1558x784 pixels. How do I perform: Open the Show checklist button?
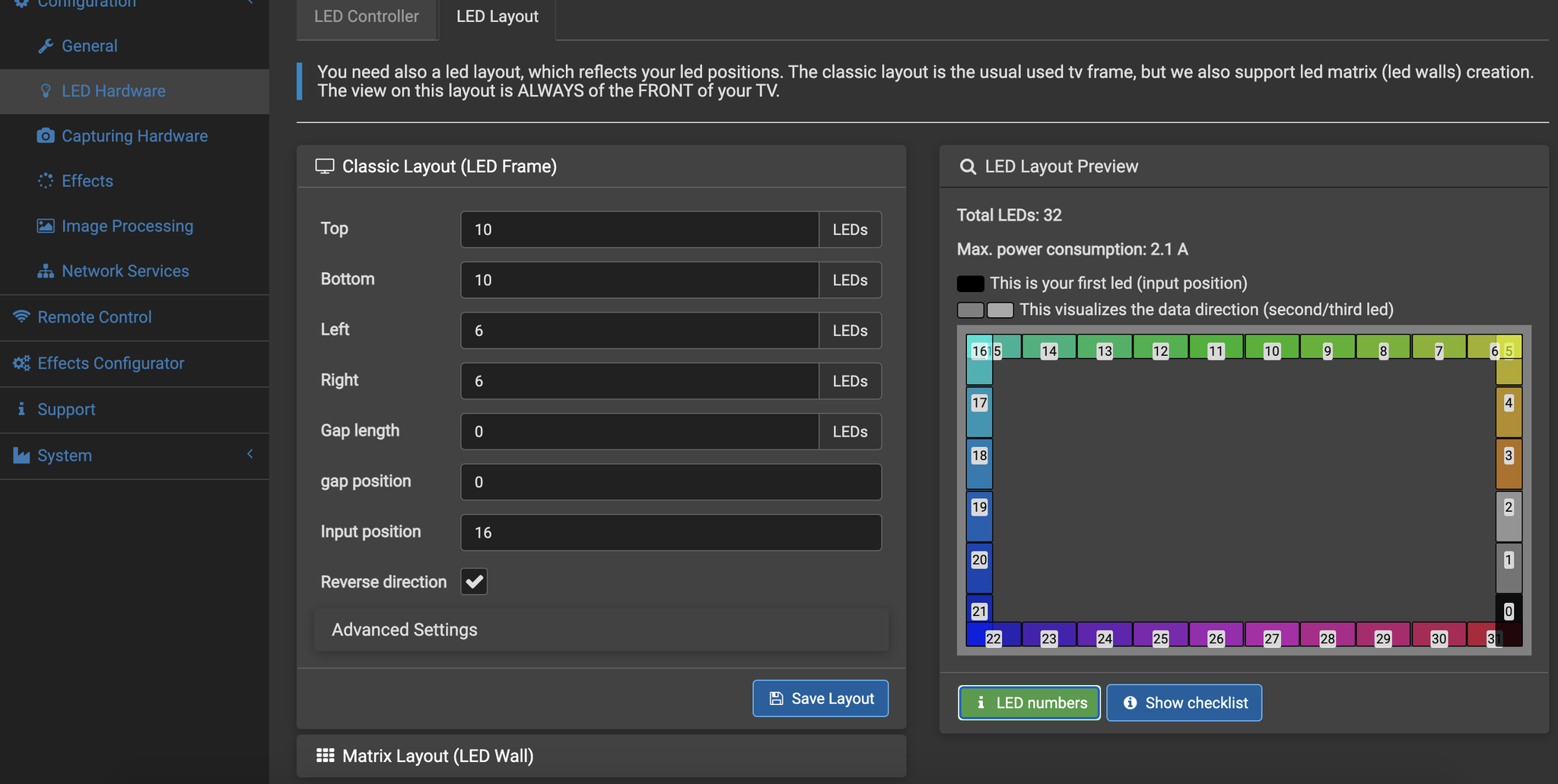pyautogui.click(x=1184, y=703)
